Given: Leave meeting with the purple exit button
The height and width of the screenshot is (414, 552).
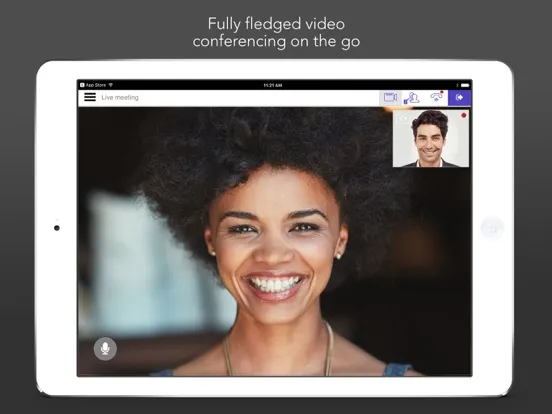Looking at the screenshot, I should (x=459, y=98).
